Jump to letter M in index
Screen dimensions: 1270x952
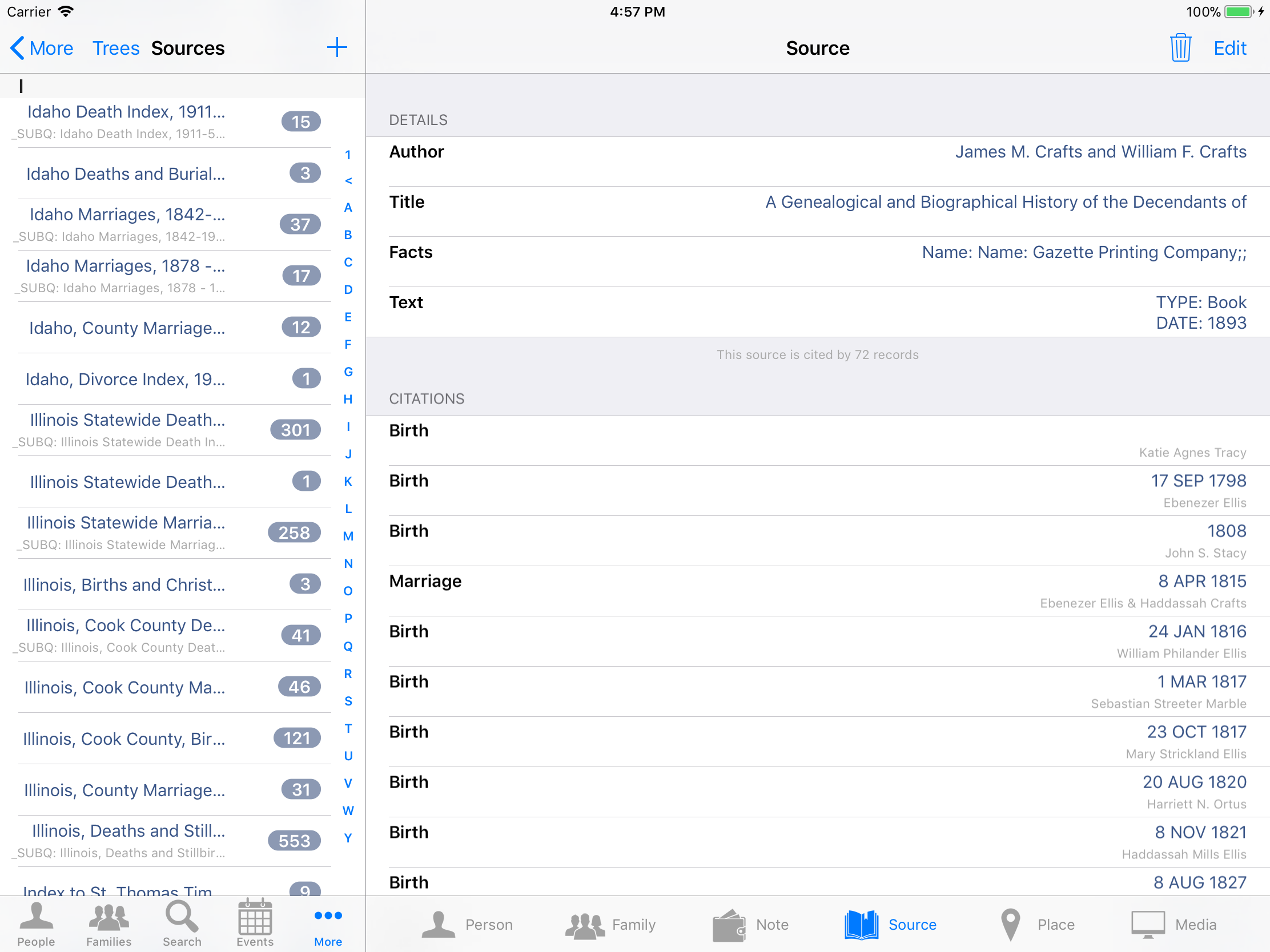pyautogui.click(x=348, y=536)
